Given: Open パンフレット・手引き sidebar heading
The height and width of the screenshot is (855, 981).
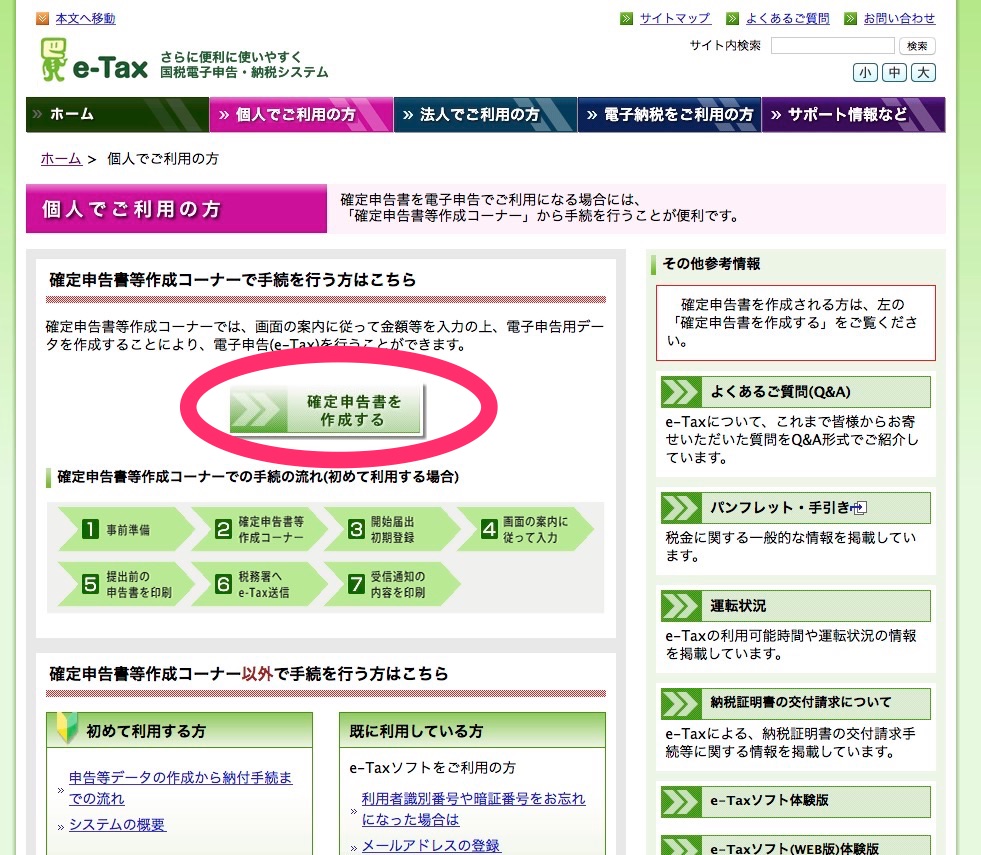Looking at the screenshot, I should (796, 508).
